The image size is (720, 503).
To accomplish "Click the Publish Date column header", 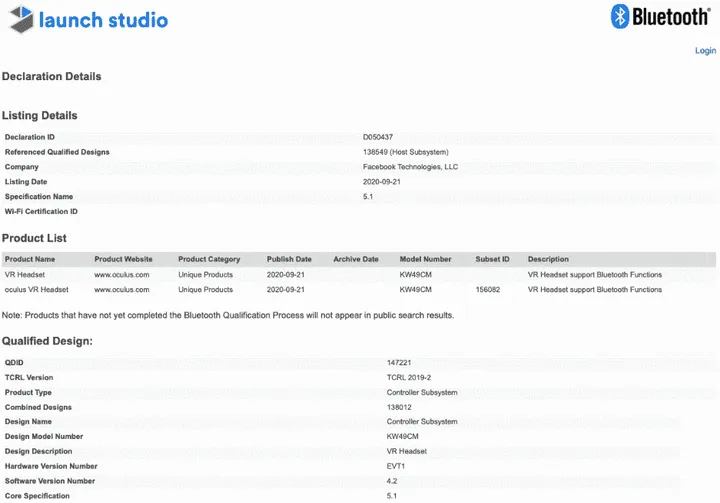I will click(x=289, y=259).
